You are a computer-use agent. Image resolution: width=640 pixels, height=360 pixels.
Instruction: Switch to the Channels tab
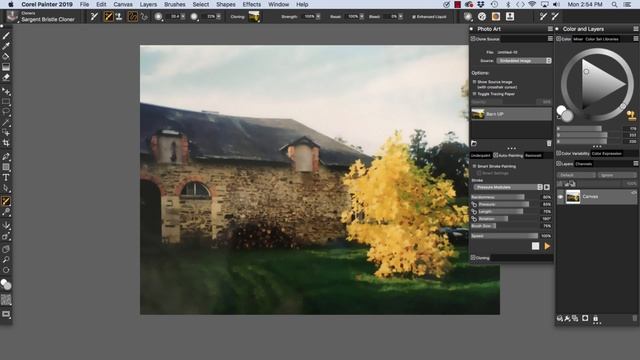[584, 164]
